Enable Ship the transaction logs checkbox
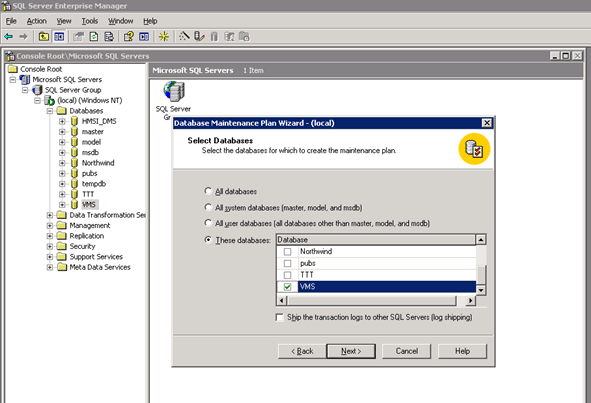The width and height of the screenshot is (591, 403). [280, 317]
